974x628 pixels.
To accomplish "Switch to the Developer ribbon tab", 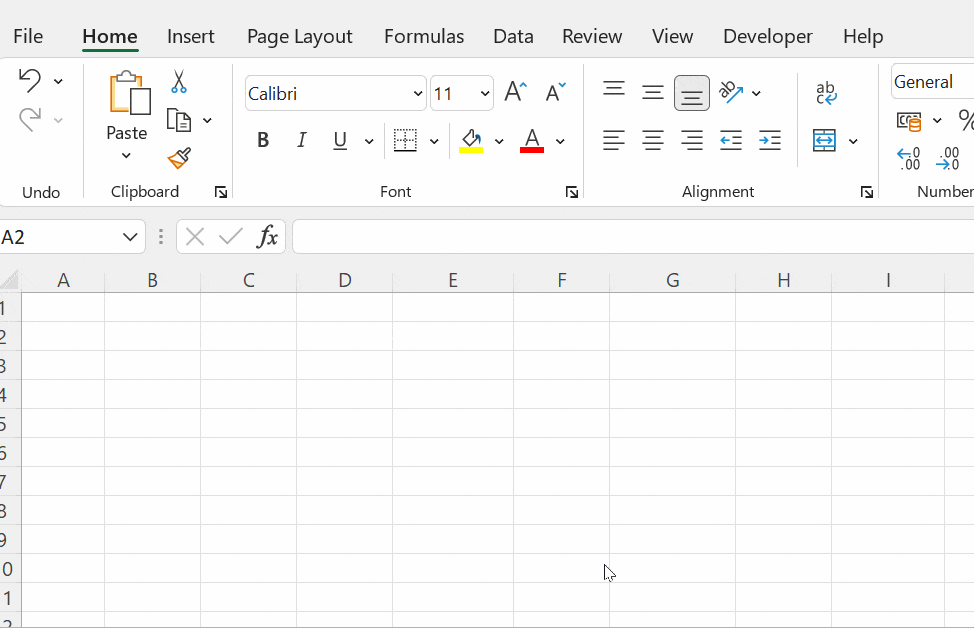I will pyautogui.click(x=767, y=36).
